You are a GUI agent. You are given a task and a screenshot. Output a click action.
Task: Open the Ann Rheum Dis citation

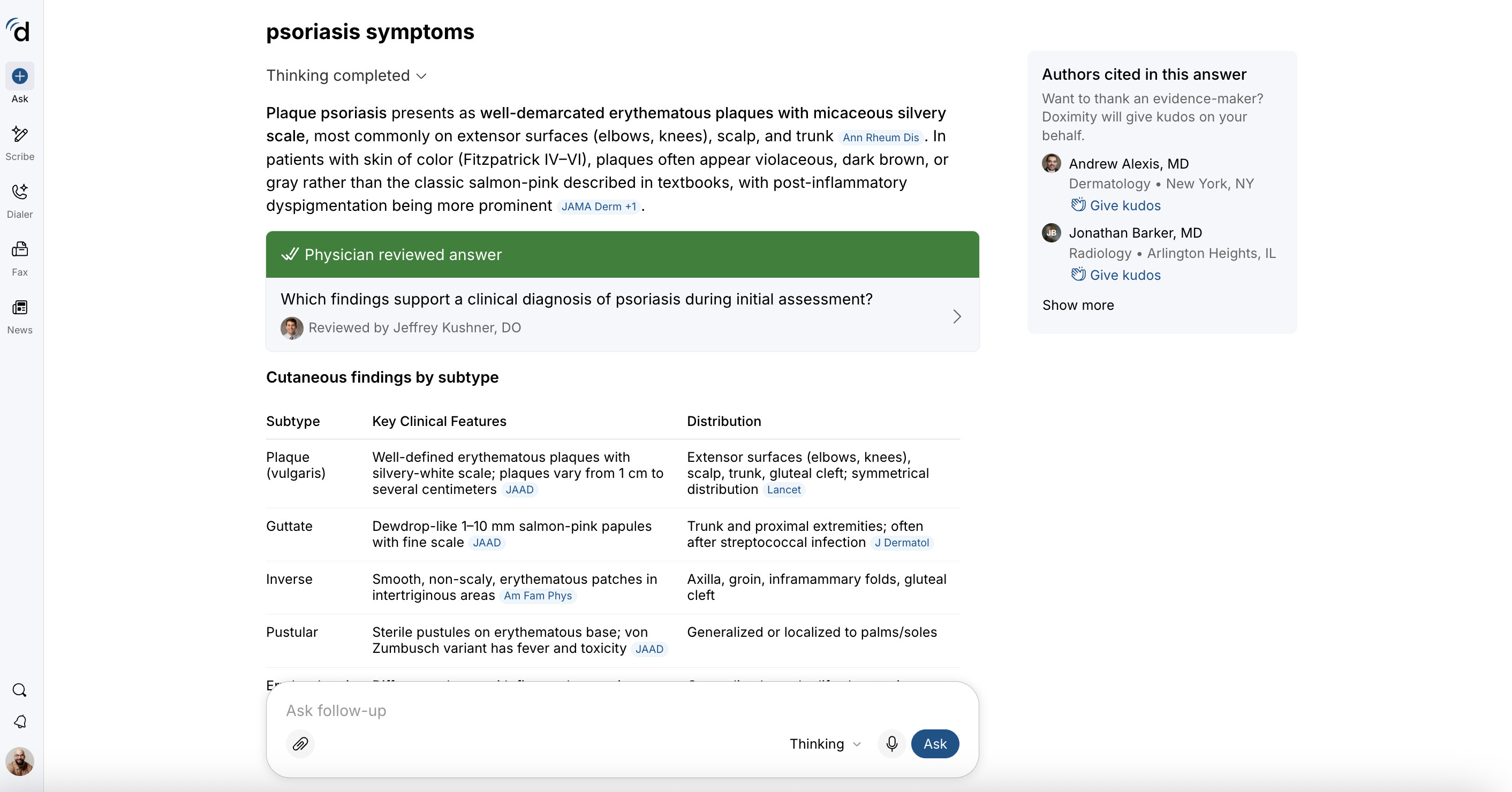click(x=880, y=138)
